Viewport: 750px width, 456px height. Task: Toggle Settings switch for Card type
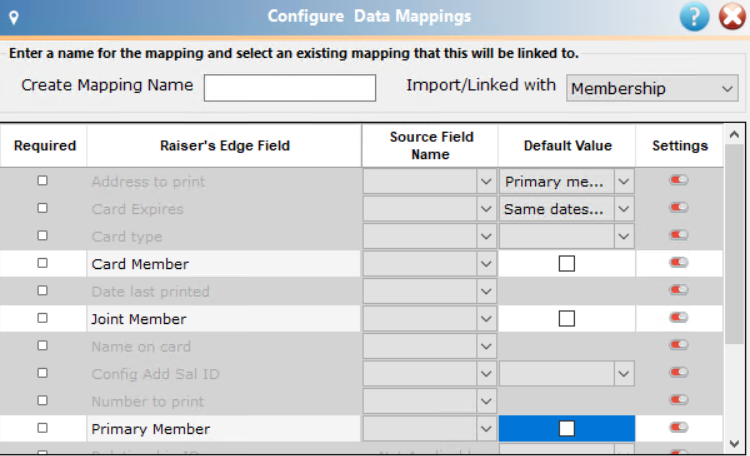click(679, 235)
